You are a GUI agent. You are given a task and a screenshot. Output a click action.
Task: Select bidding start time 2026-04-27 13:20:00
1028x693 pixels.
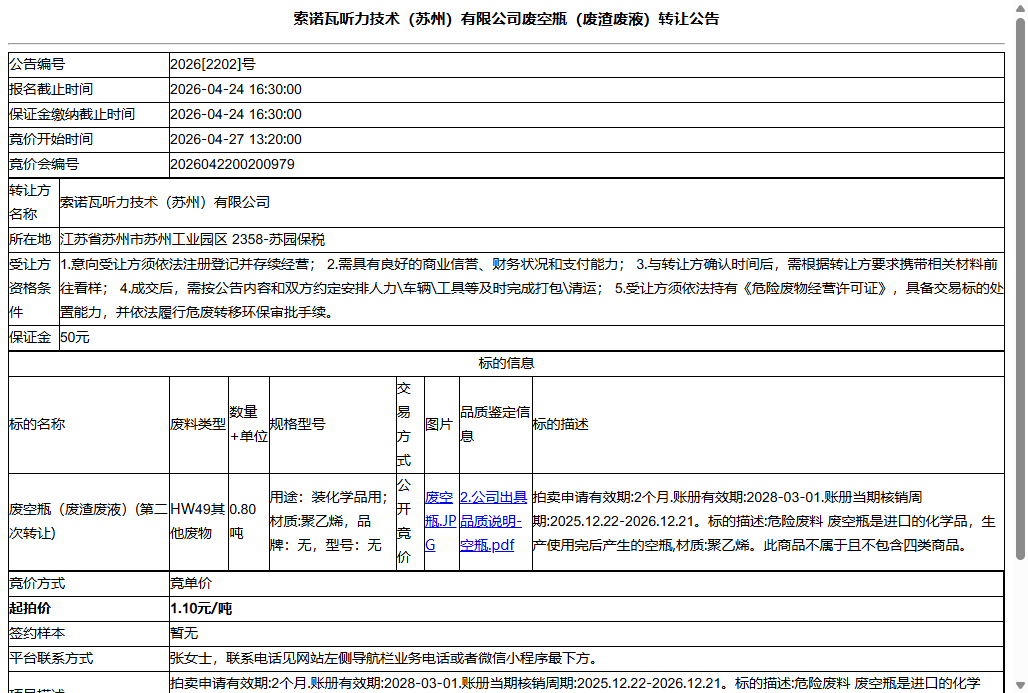(236, 139)
